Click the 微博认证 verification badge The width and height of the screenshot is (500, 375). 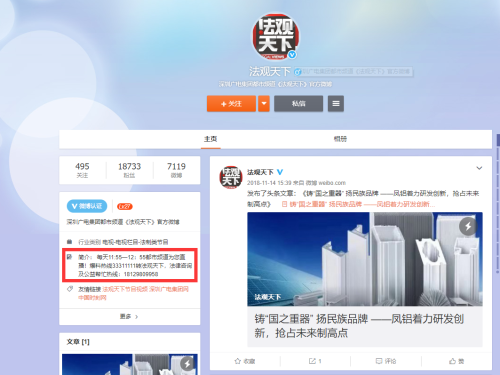pyautogui.click(x=87, y=206)
